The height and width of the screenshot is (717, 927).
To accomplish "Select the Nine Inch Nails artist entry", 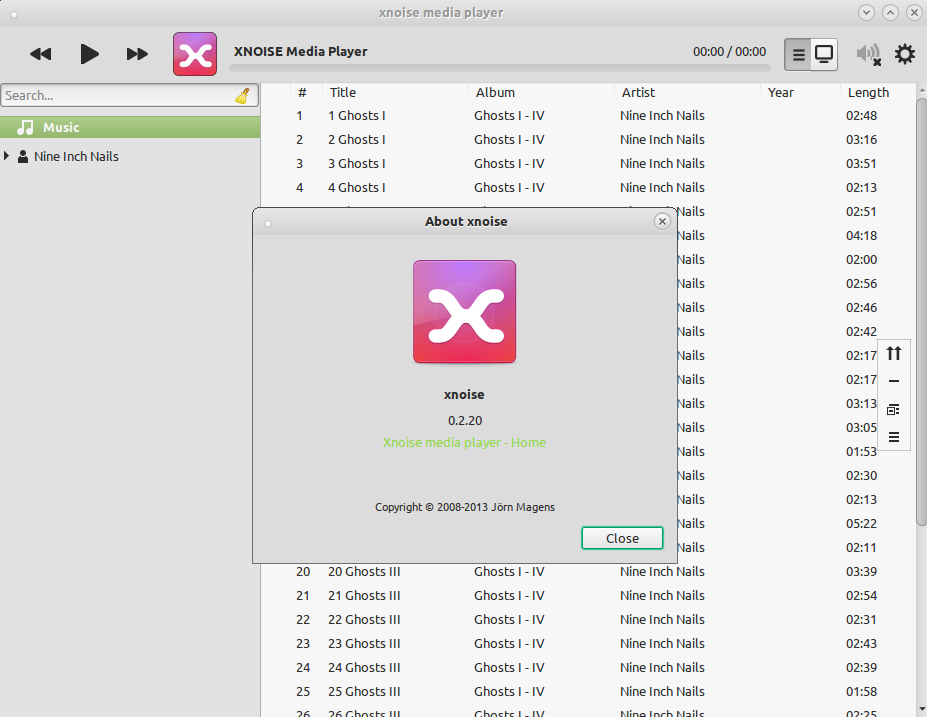I will [76, 156].
